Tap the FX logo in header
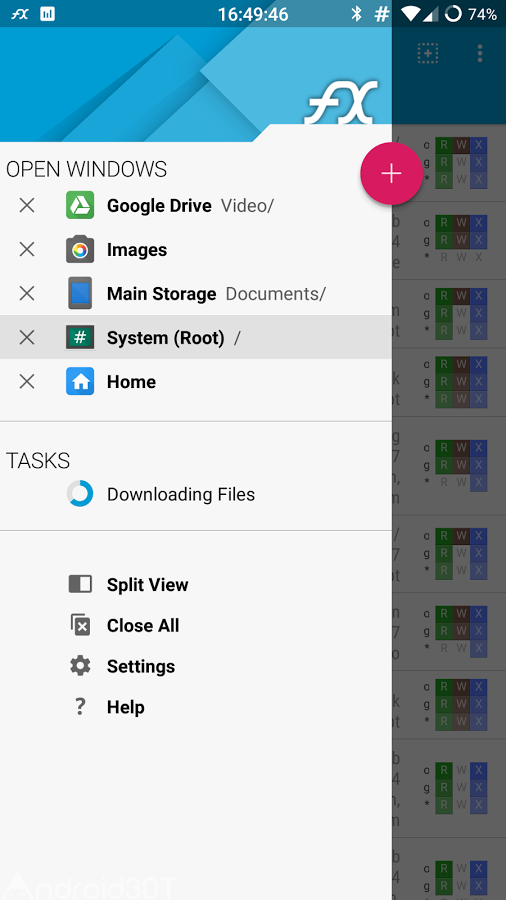Image resolution: width=506 pixels, height=900 pixels. click(x=341, y=102)
